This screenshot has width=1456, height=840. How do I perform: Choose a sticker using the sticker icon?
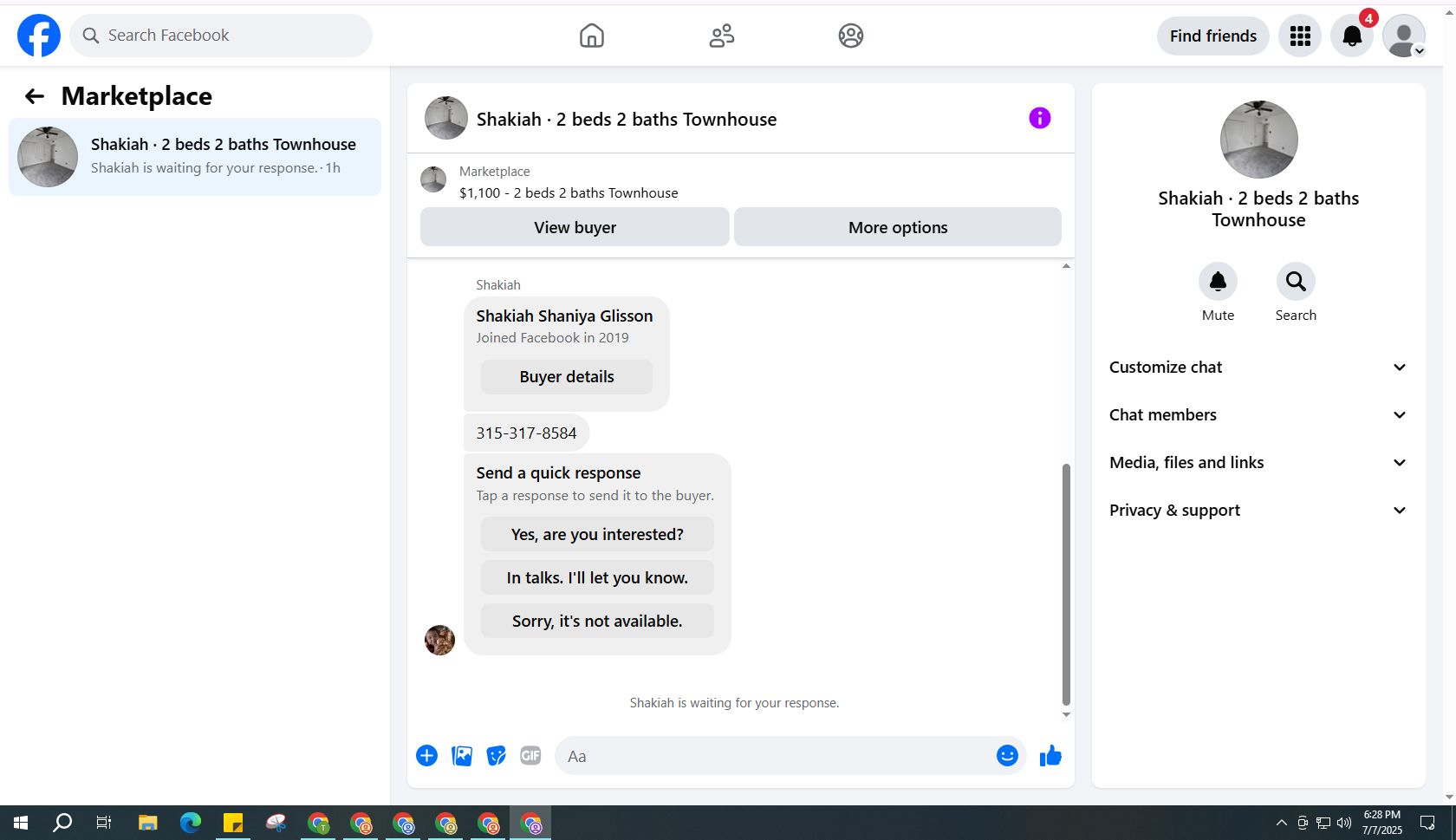496,756
